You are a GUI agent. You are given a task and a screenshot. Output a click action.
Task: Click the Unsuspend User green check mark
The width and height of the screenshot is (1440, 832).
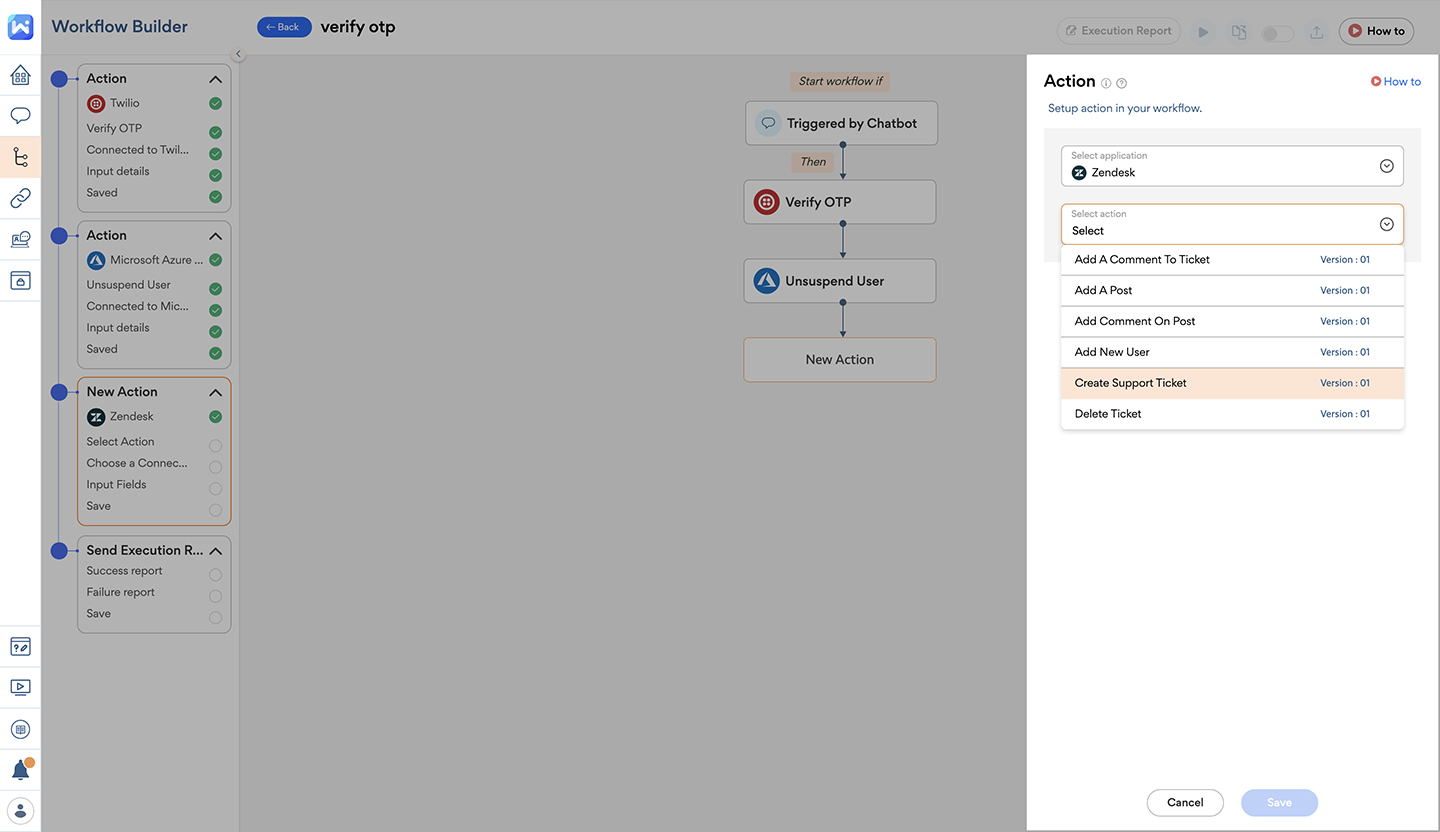pos(215,289)
